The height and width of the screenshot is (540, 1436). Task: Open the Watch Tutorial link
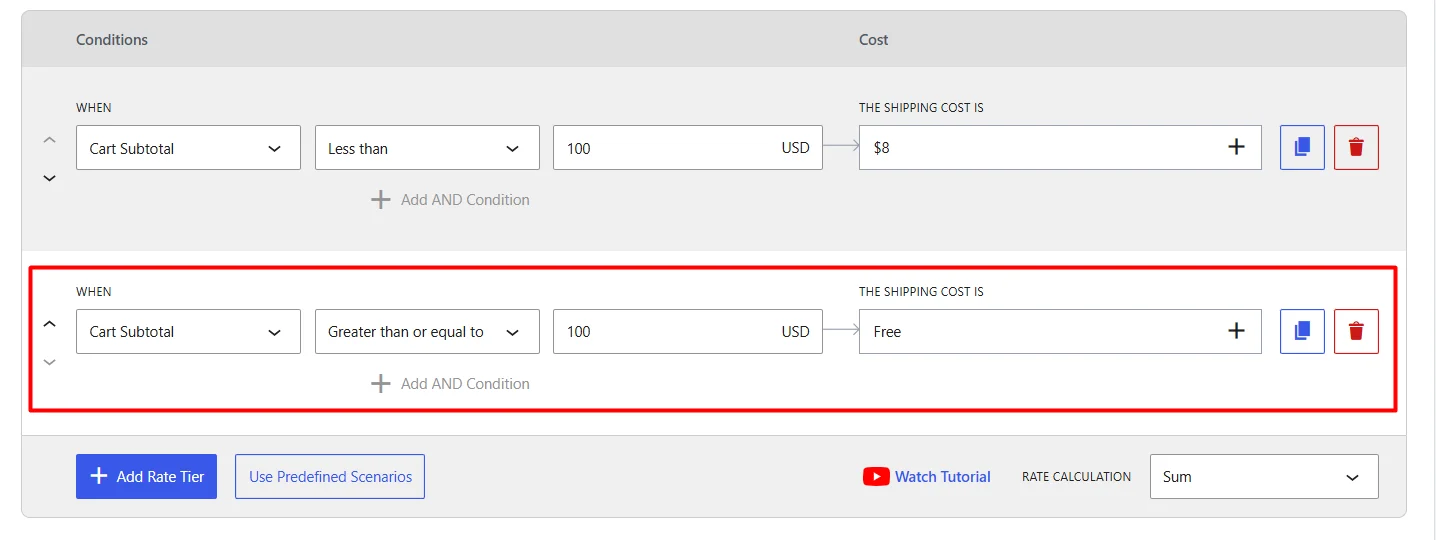coord(942,477)
